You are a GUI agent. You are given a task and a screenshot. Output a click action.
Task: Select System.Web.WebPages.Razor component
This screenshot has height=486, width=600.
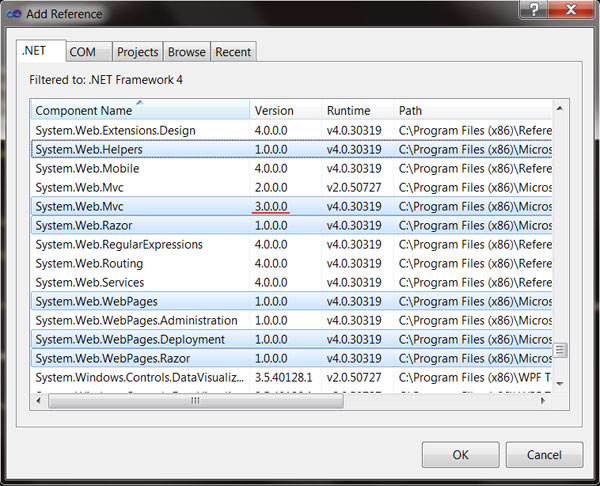292,358
